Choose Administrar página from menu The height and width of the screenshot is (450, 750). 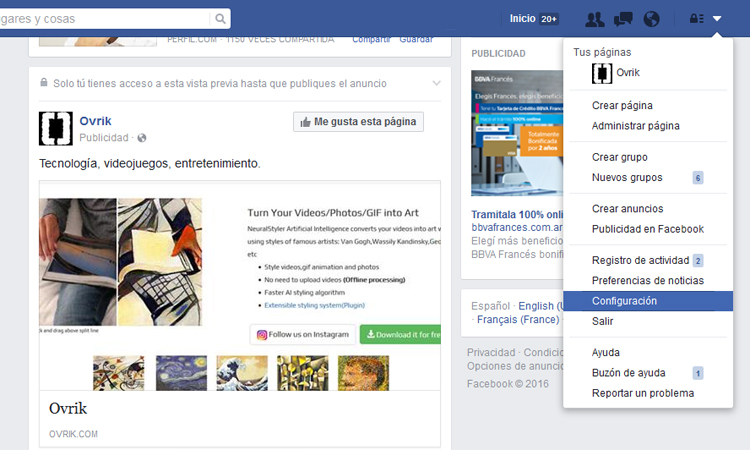coord(635,126)
